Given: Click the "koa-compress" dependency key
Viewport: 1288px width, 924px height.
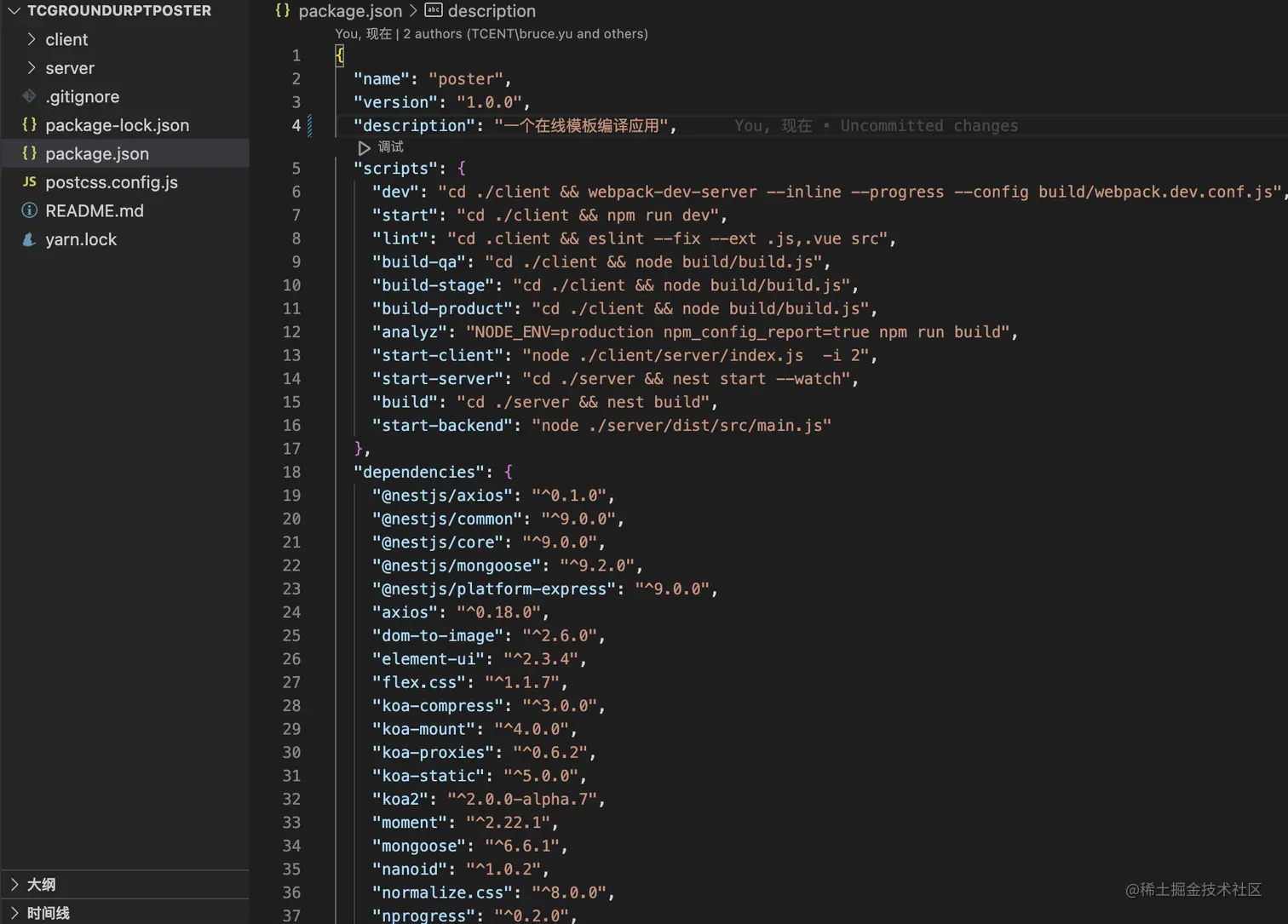Looking at the screenshot, I should 438,706.
